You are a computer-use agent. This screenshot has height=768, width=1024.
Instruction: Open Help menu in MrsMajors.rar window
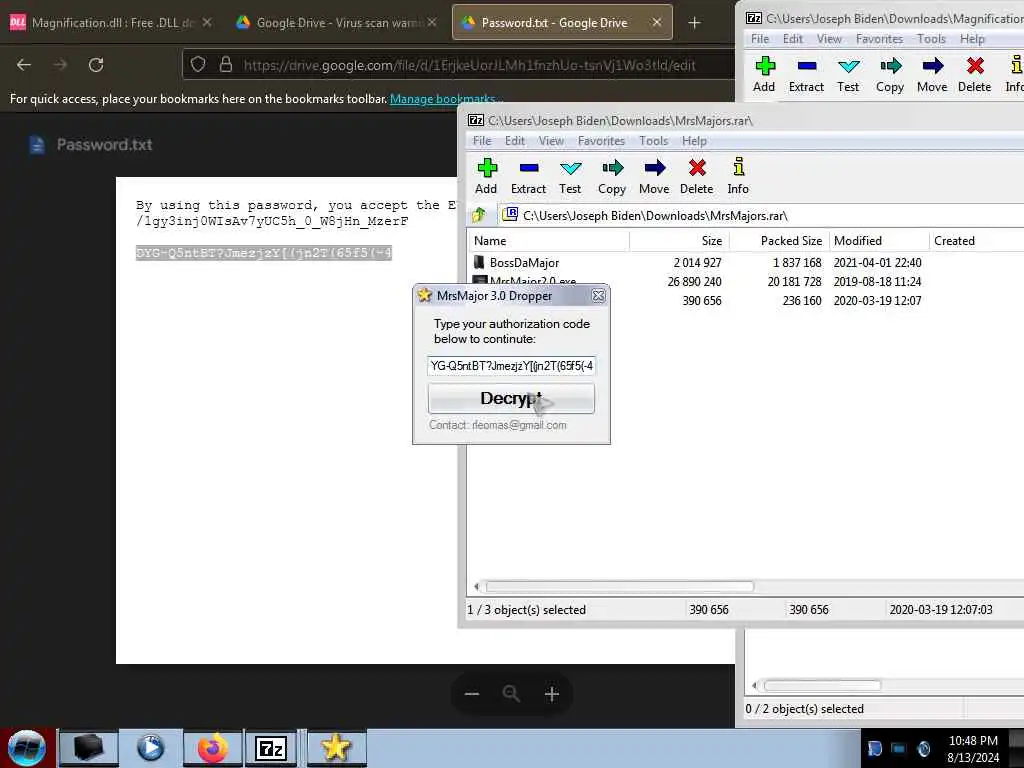pos(694,141)
